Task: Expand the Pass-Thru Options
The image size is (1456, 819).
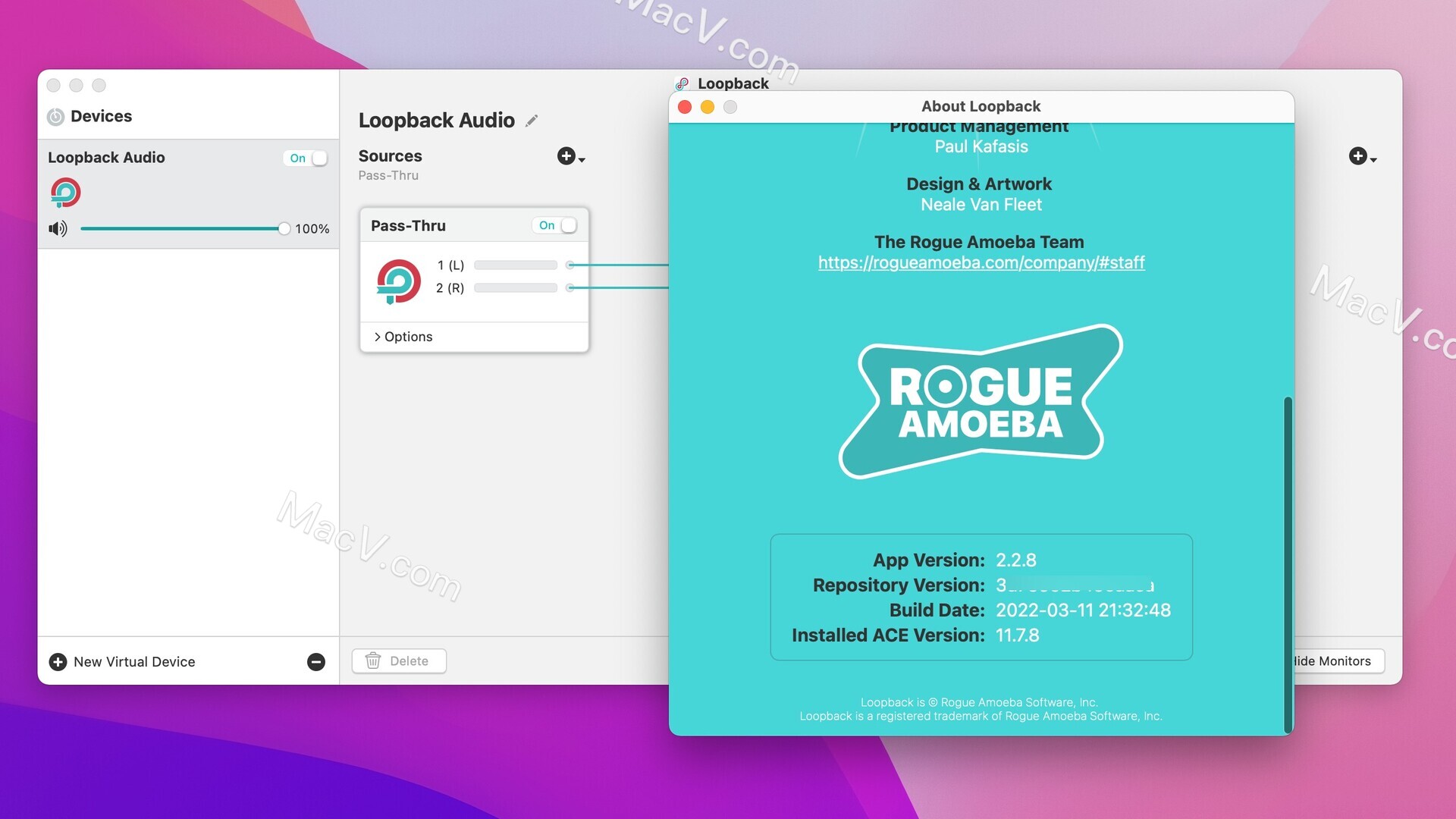Action: [x=403, y=337]
